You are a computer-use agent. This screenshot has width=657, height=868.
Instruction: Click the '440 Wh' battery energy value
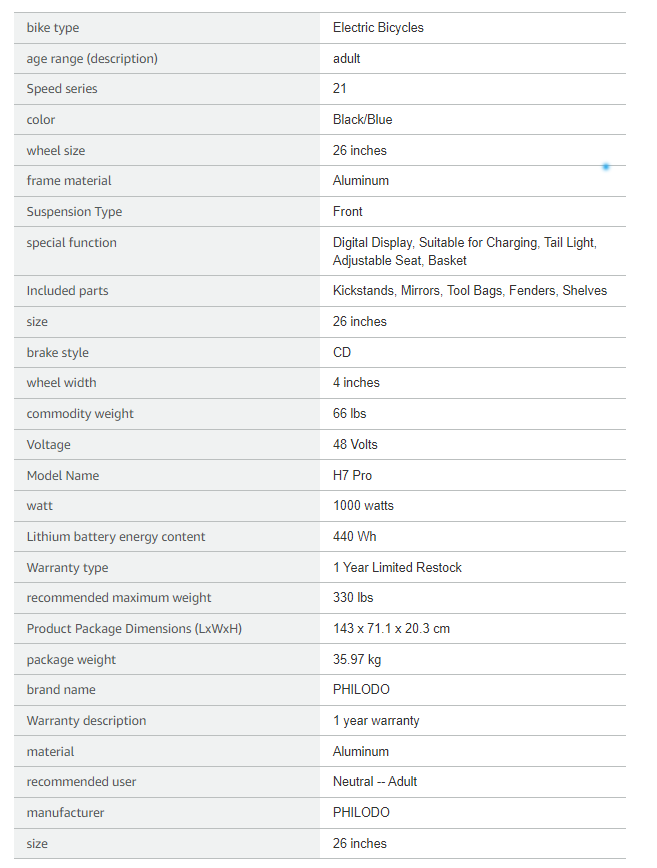[x=354, y=537]
